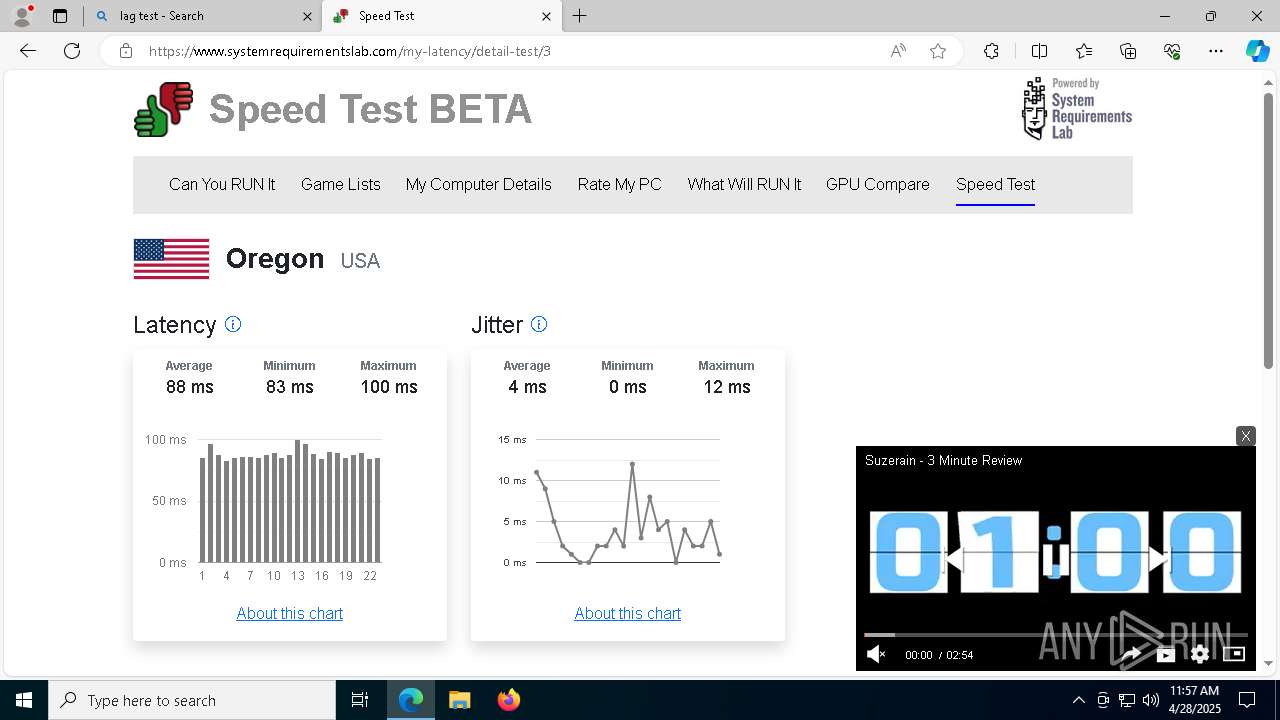Screen dimensions: 1280x720
Task: Open My Computer Details
Action: click(x=479, y=184)
